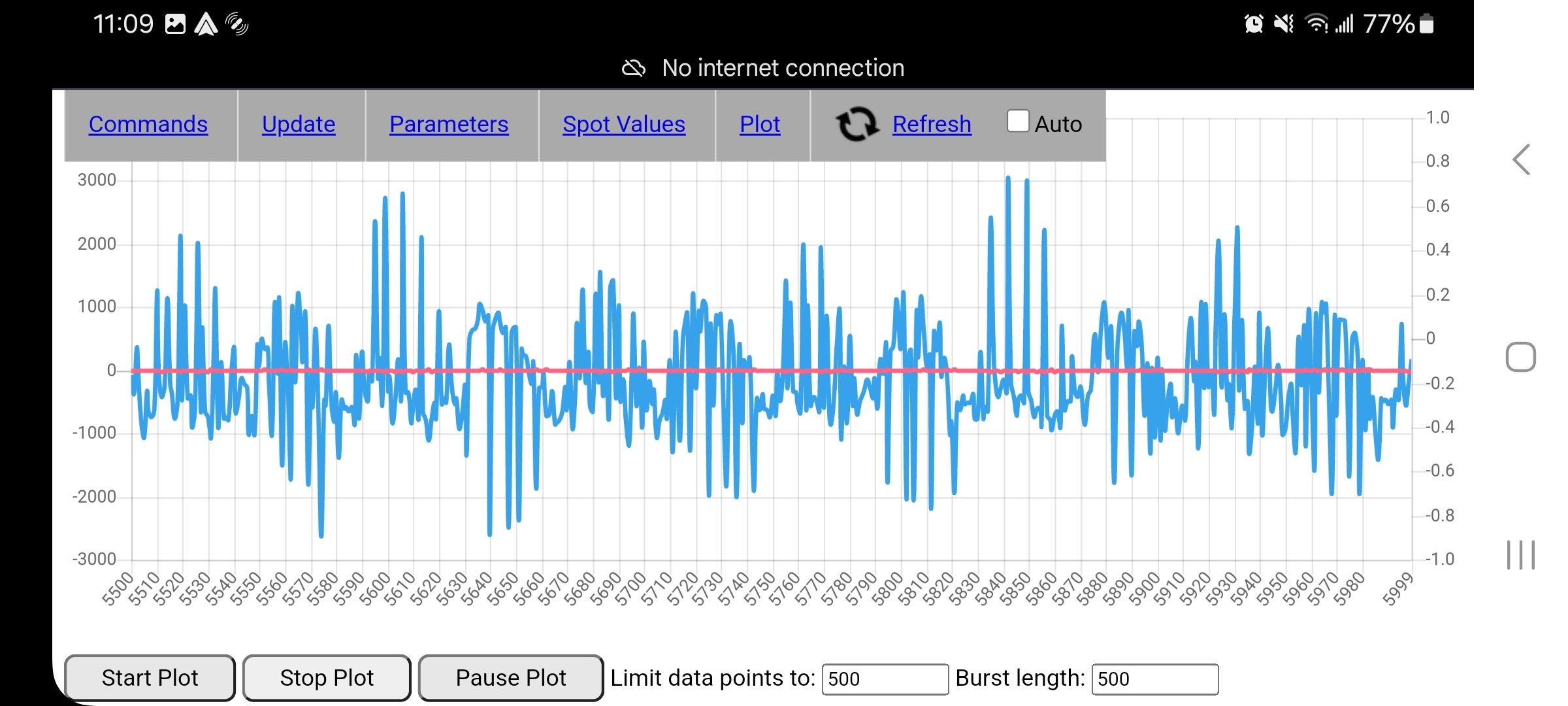The image size is (1568, 706).
Task: Tap the Android home square icon
Action: 1520,357
